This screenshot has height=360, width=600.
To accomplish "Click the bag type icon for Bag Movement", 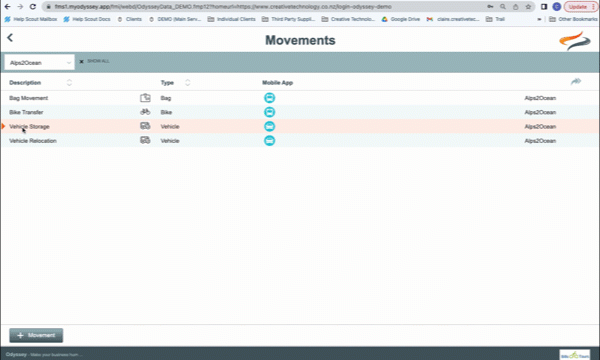I will pos(145,98).
